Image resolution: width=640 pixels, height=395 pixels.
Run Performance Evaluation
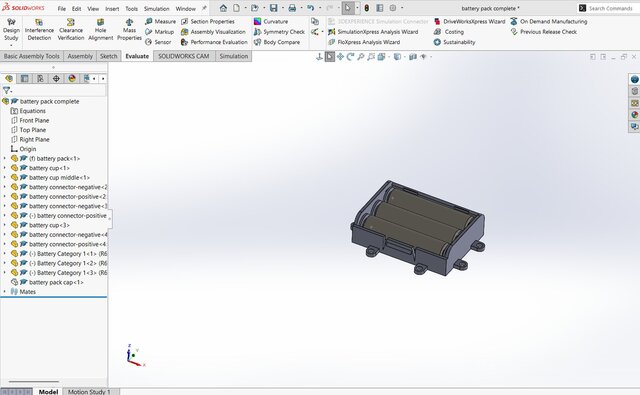(214, 42)
